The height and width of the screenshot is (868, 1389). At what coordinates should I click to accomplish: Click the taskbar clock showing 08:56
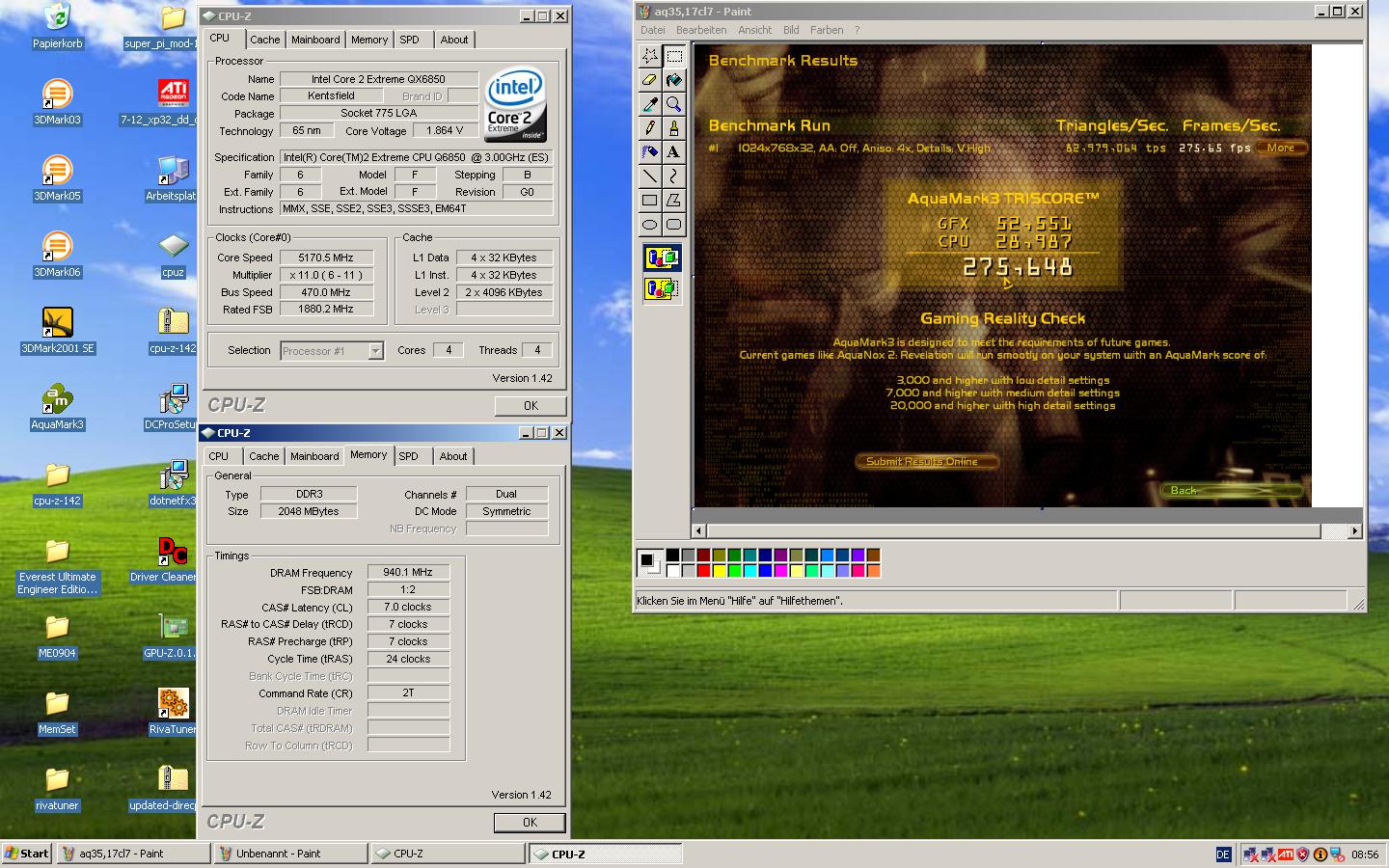click(x=1365, y=854)
